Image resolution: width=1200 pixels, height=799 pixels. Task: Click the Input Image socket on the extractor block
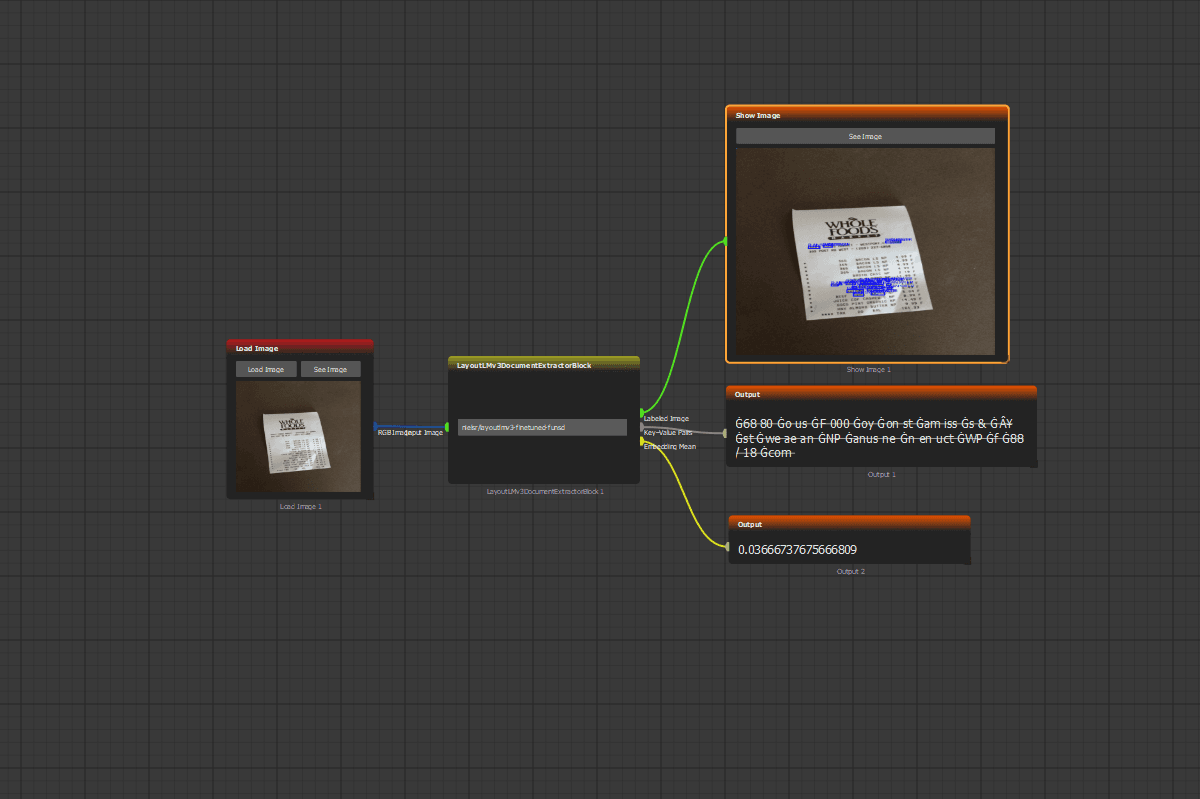coord(449,428)
